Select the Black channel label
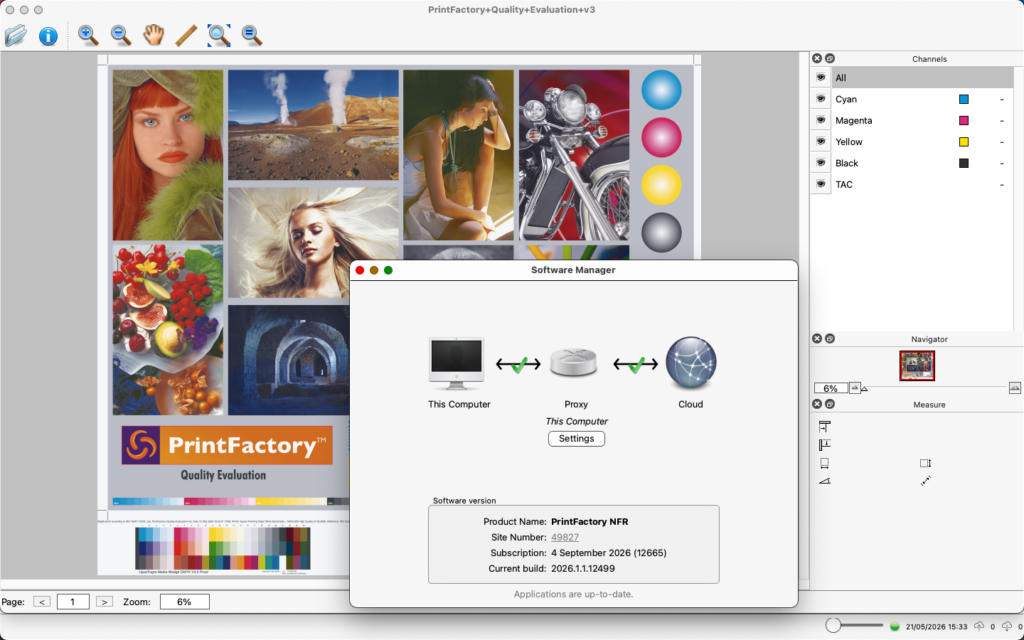The image size is (1024, 640). pos(846,163)
